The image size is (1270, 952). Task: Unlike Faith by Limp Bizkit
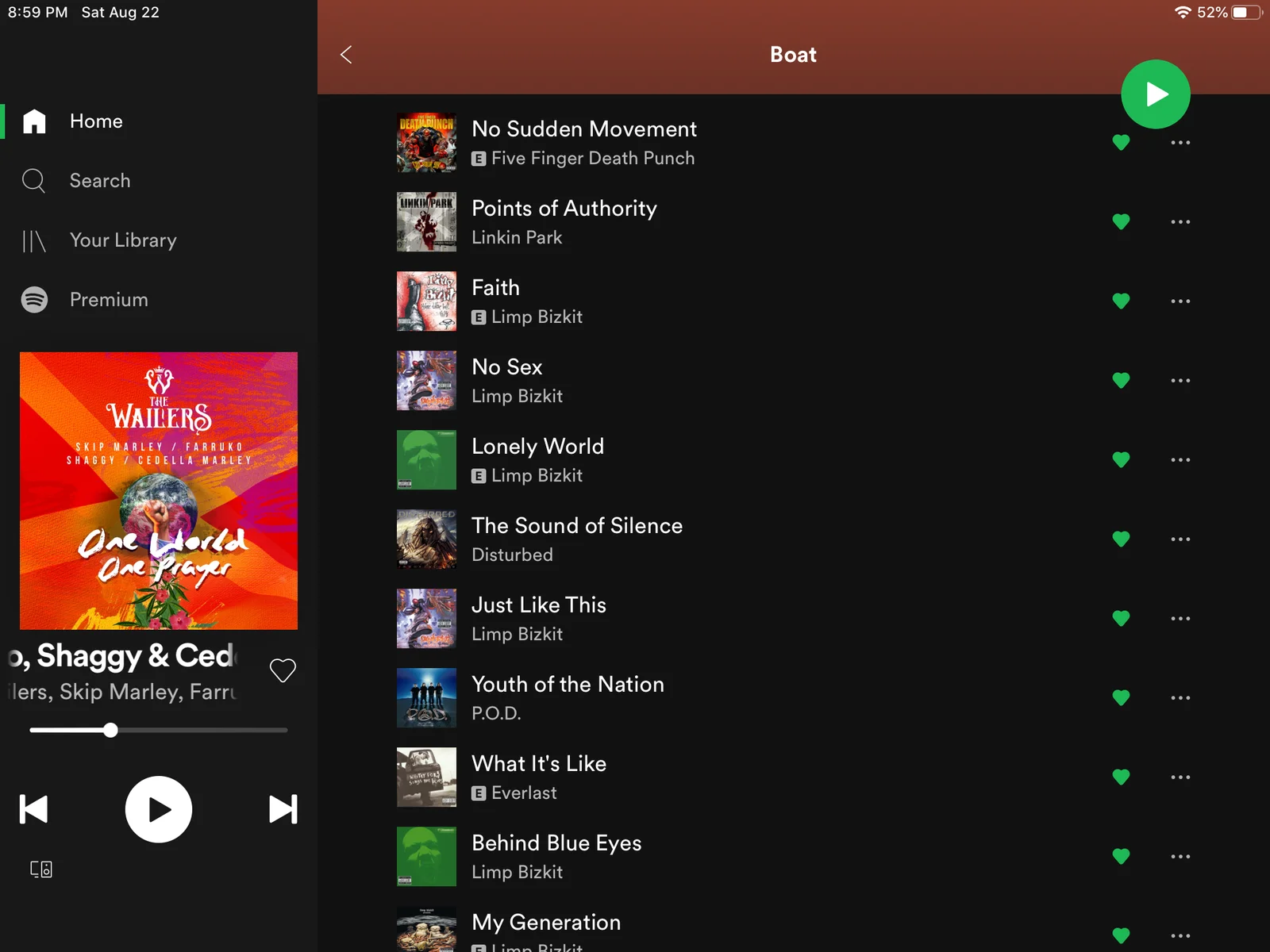1121,301
